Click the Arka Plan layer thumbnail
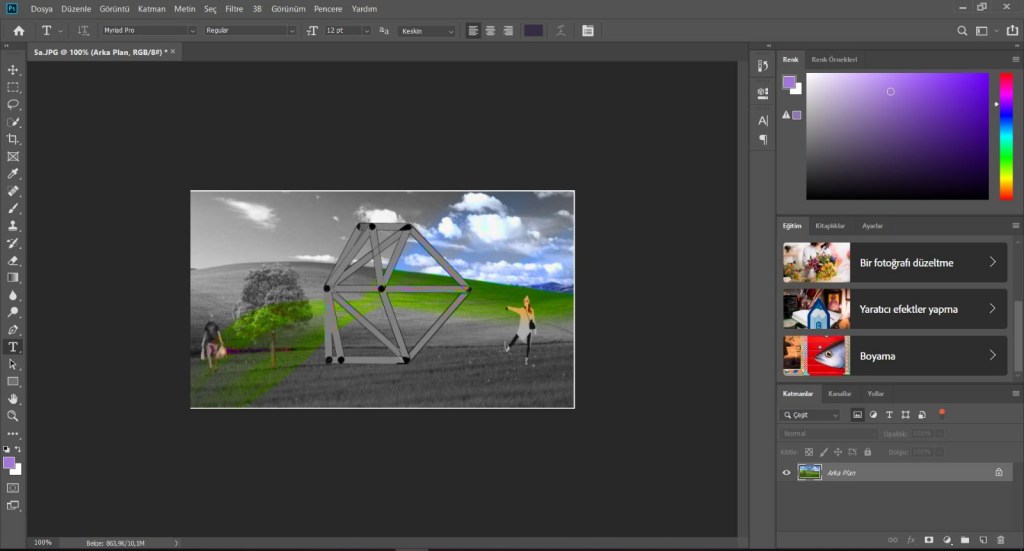 click(809, 472)
